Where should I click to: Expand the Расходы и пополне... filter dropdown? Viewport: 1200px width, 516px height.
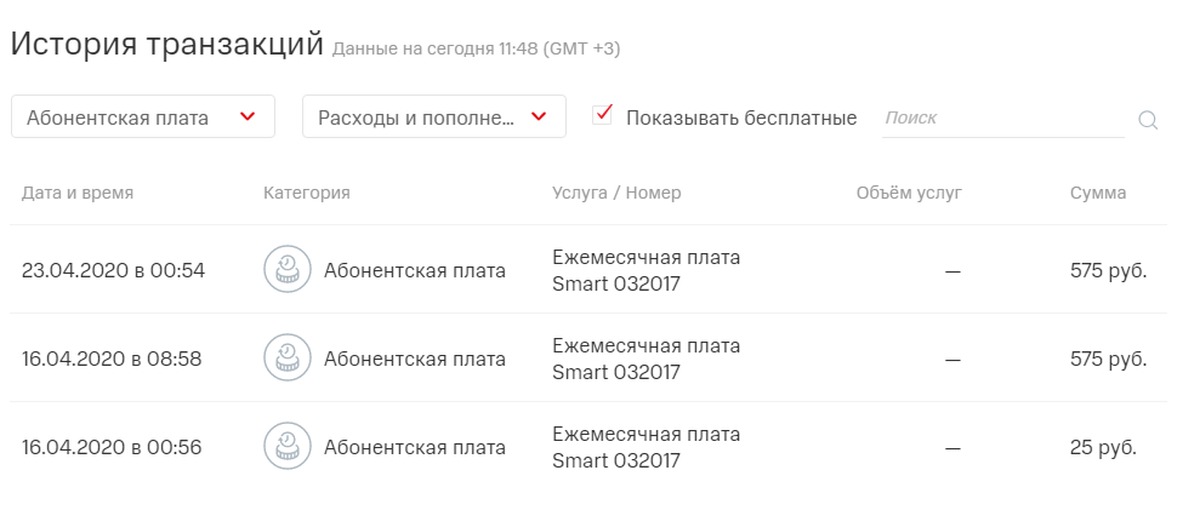click(x=434, y=117)
